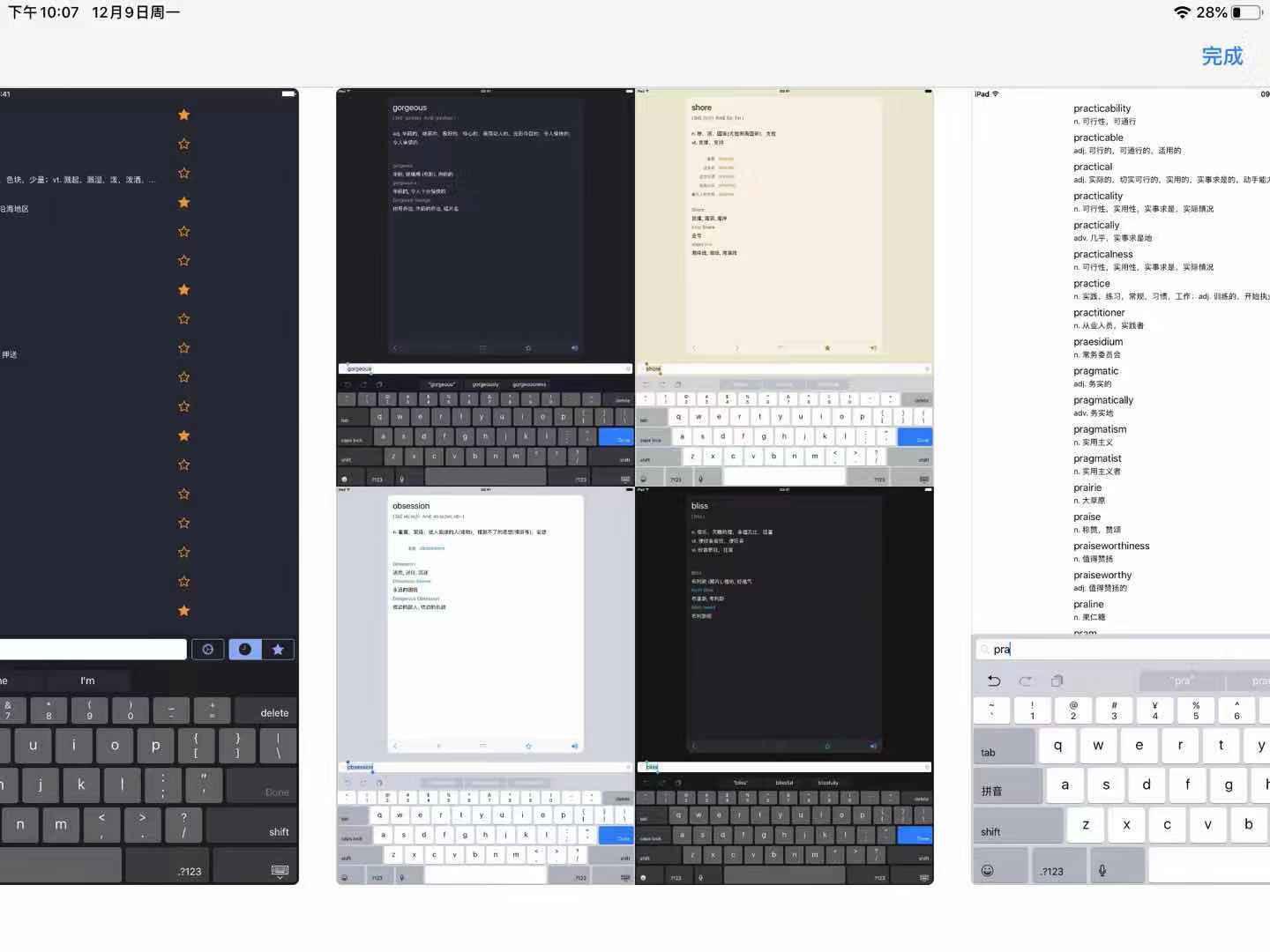Image resolution: width=1270 pixels, height=952 pixels.
Task: Click the redo arrow above the light keyboard
Action: tap(1025, 681)
